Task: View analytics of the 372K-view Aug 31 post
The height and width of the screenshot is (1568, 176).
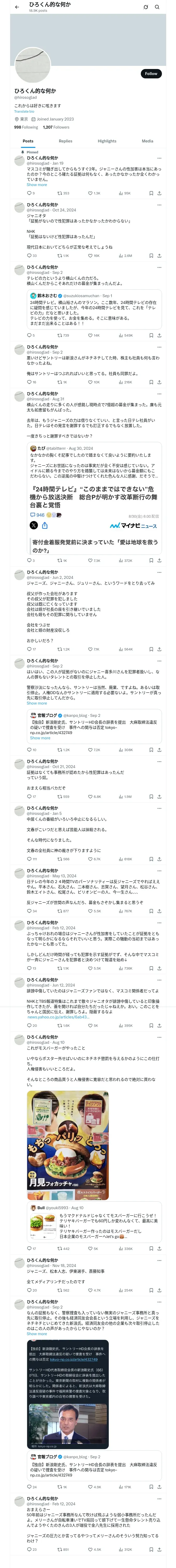Action: [124, 560]
